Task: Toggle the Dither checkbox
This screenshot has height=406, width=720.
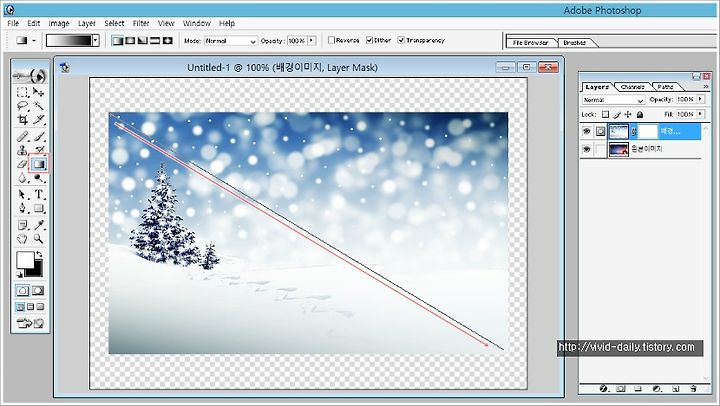Action: [369, 40]
